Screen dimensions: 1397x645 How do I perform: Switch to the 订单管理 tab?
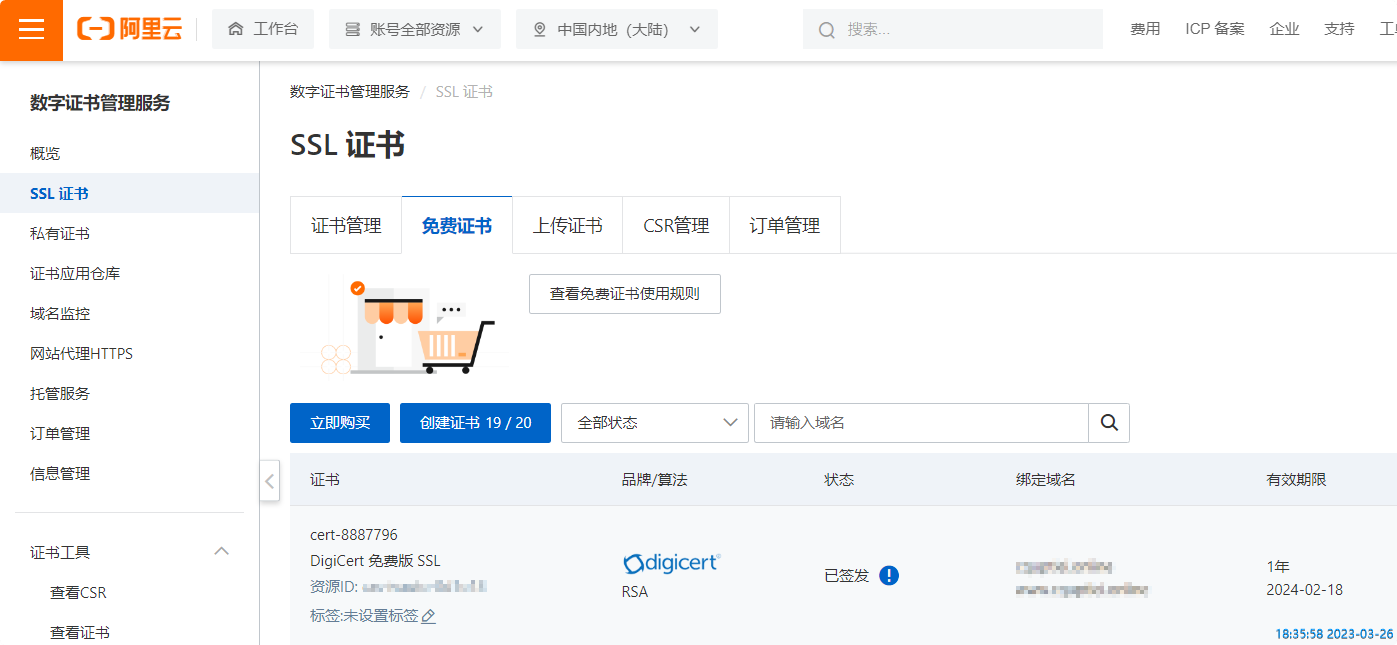[785, 225]
